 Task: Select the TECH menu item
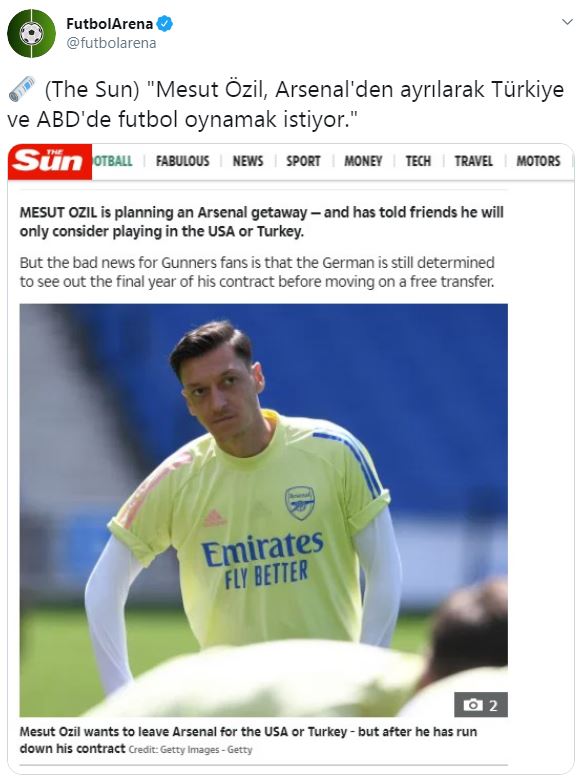[418, 161]
